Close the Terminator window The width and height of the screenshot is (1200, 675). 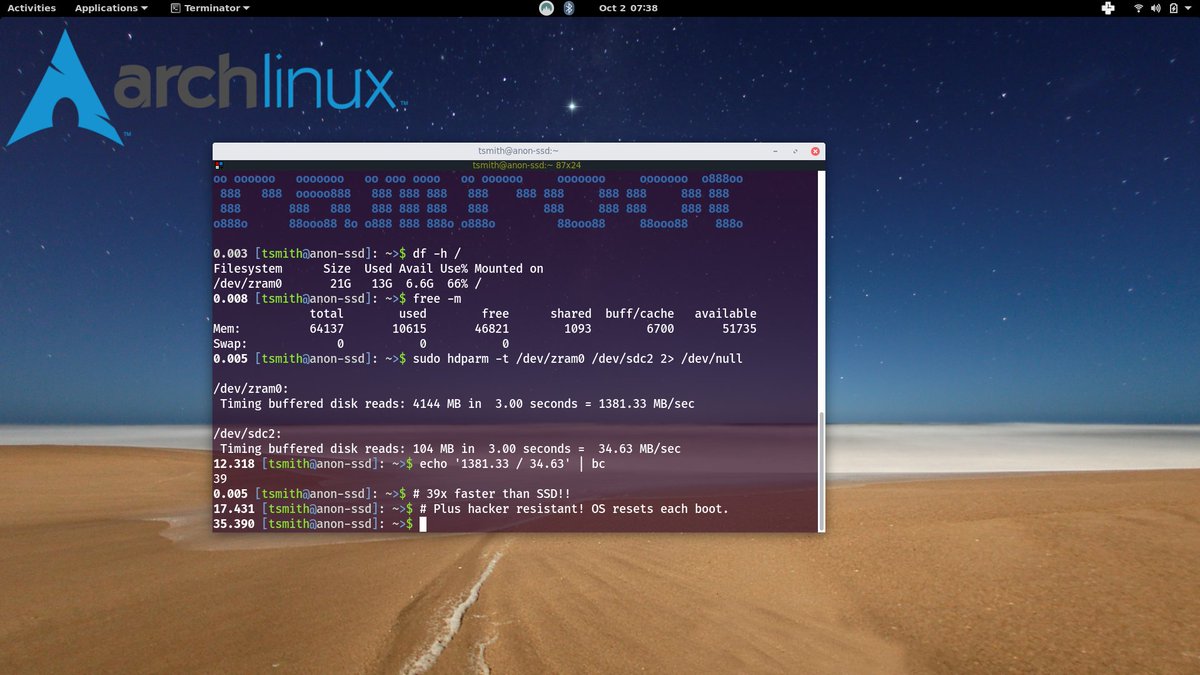click(x=815, y=152)
